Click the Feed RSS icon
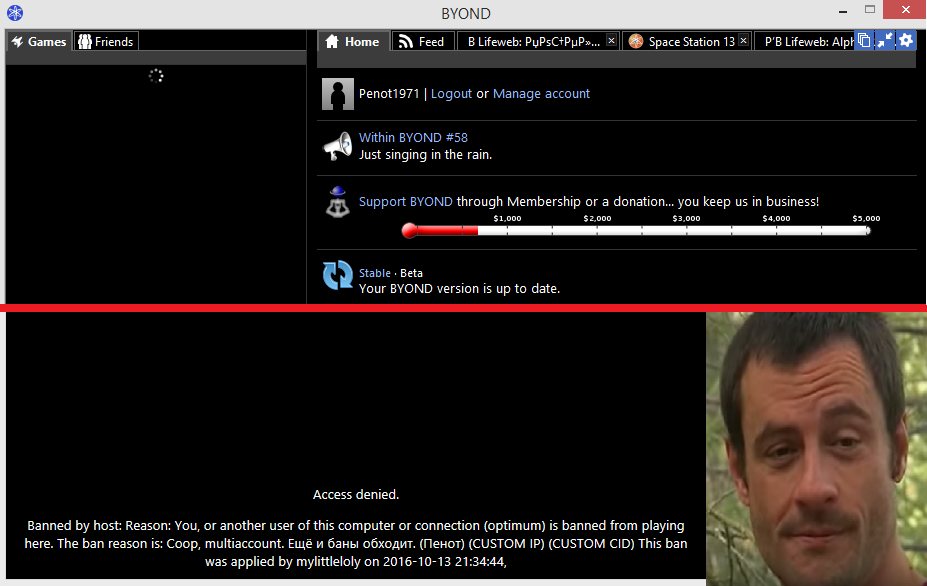927x586 pixels. click(x=406, y=41)
